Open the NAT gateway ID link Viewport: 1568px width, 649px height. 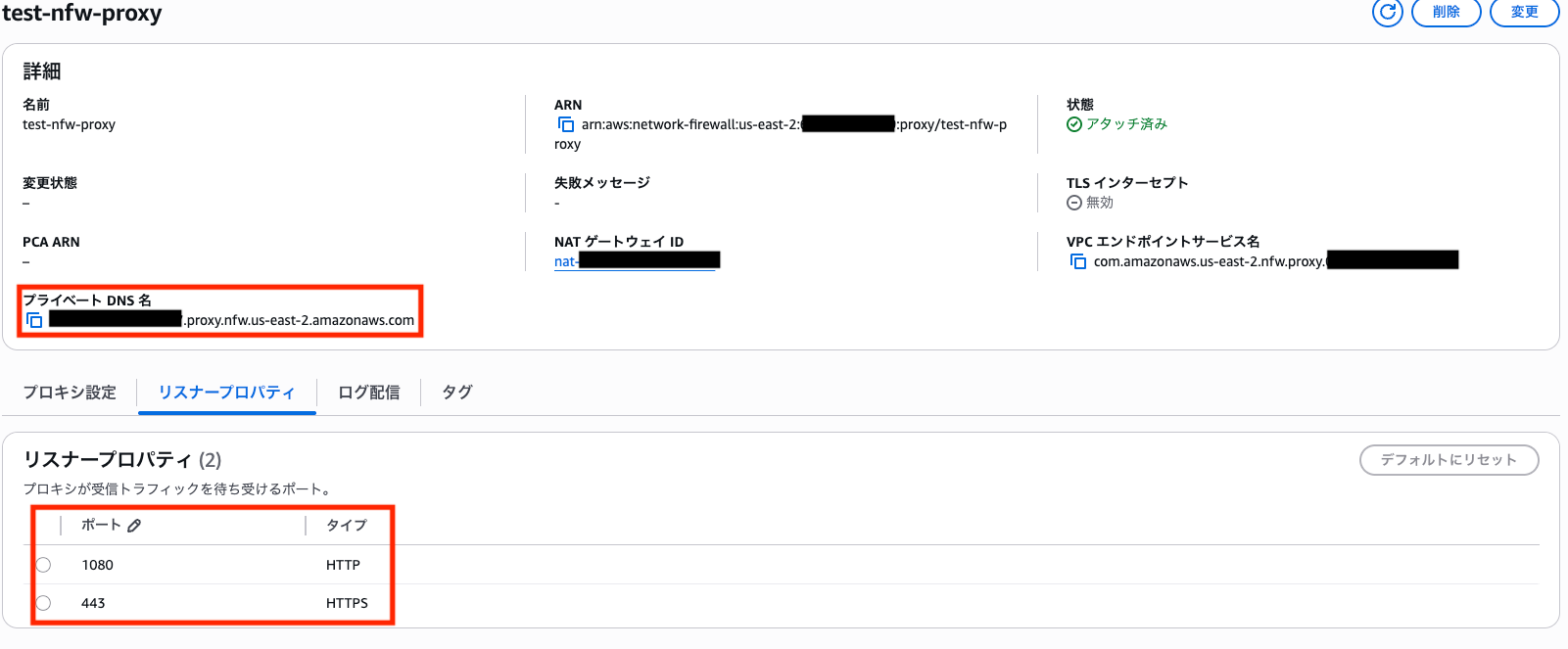pyautogui.click(x=637, y=261)
